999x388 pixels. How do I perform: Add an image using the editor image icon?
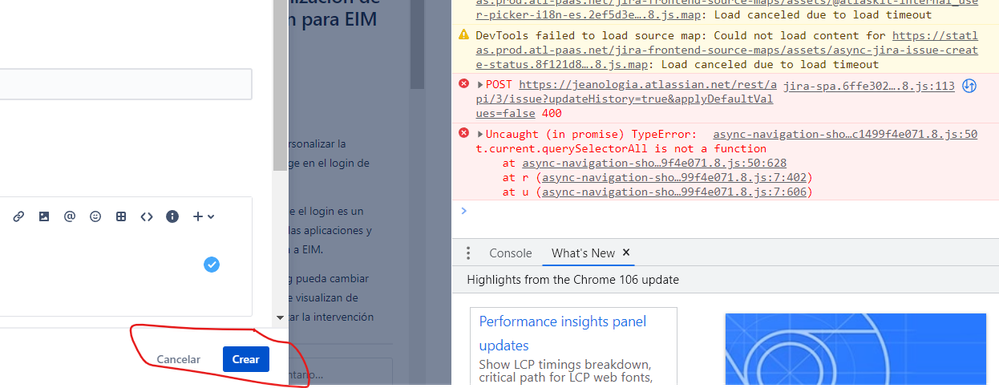pos(44,217)
